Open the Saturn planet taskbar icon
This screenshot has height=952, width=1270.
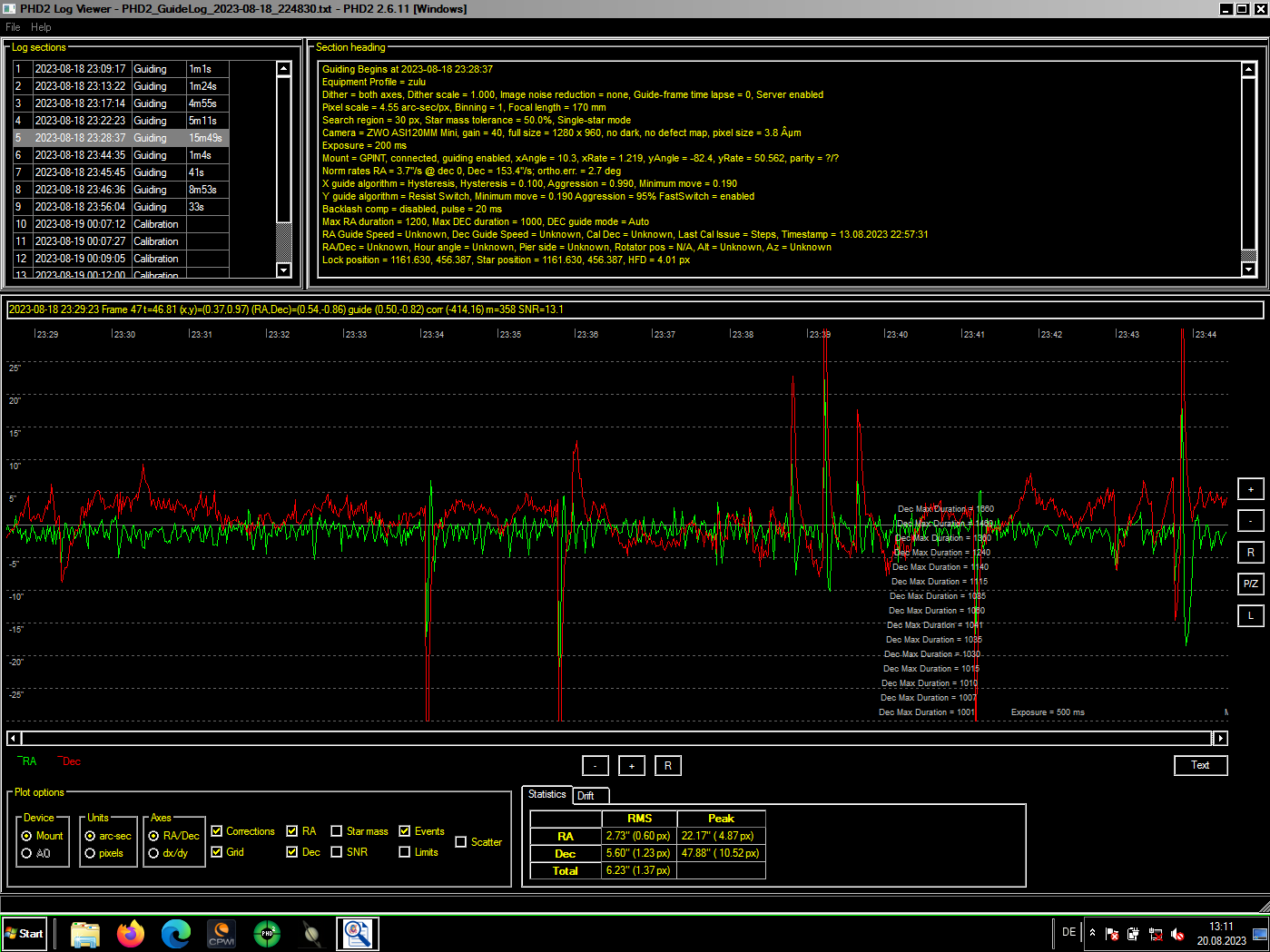(312, 934)
